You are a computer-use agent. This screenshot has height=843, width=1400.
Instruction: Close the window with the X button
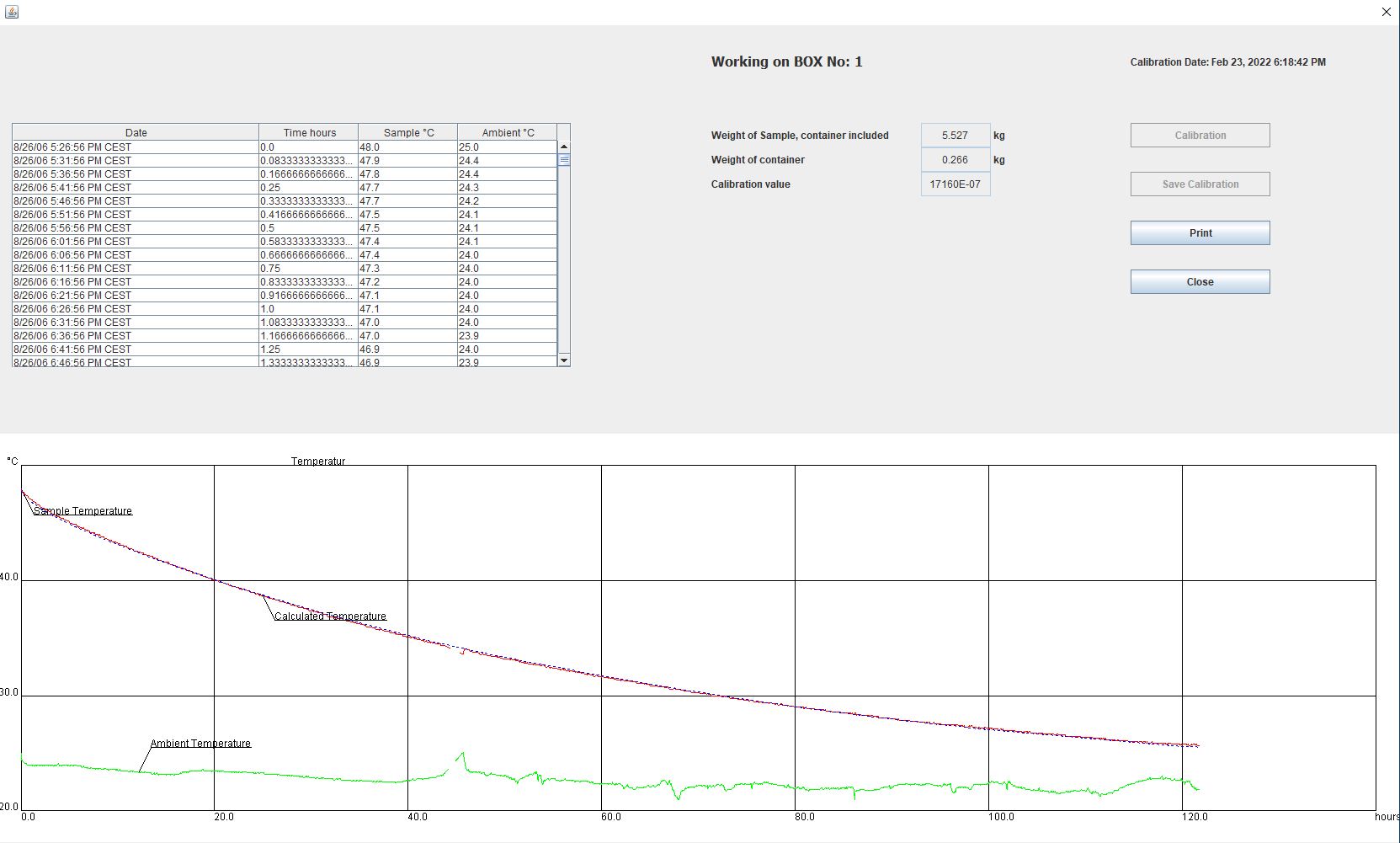1387,12
